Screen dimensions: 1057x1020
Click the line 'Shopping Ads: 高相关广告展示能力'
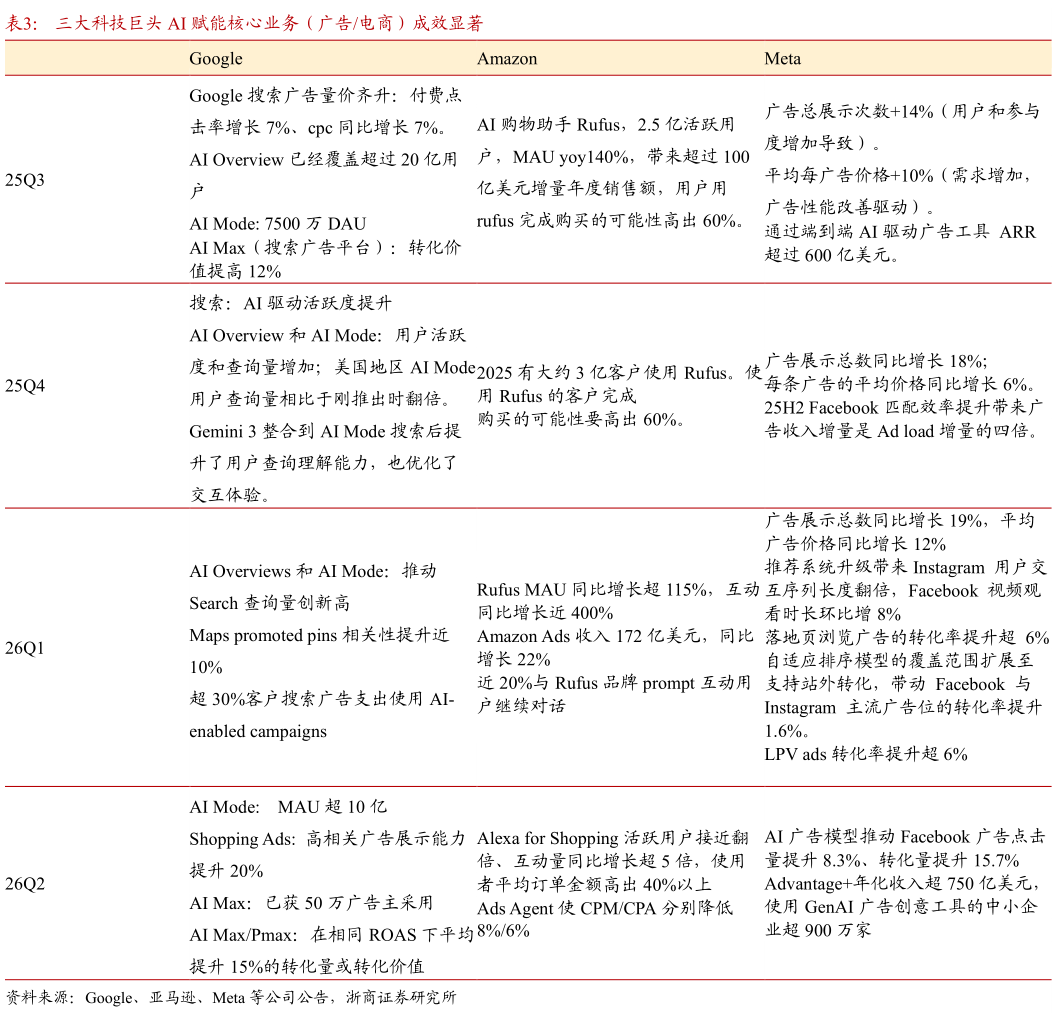327,839
